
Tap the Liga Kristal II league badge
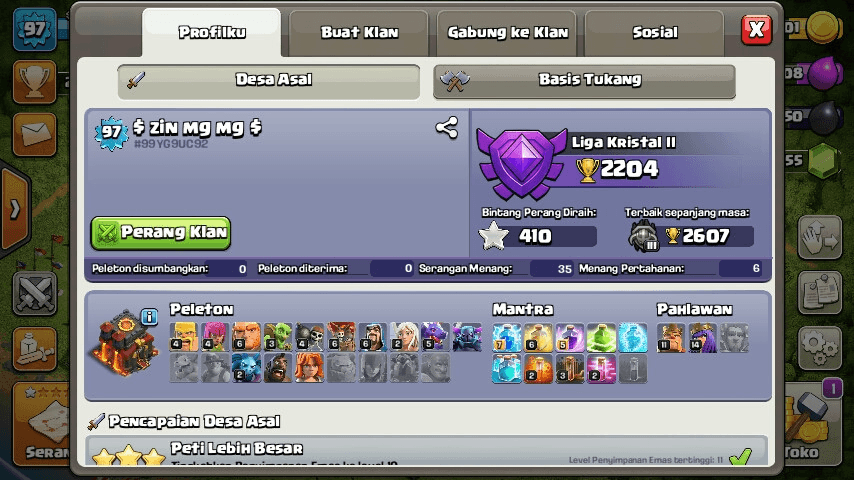(521, 163)
